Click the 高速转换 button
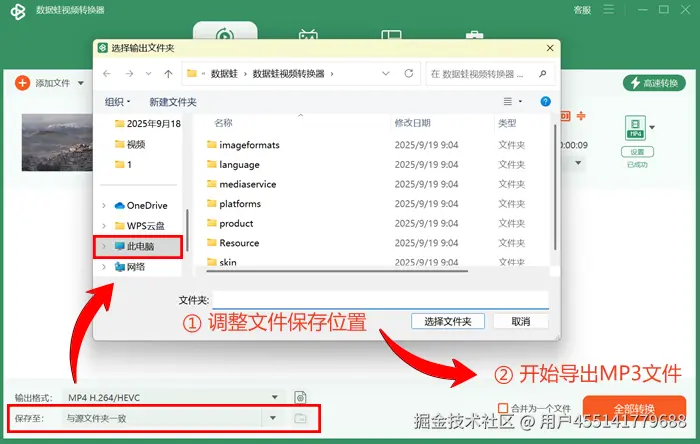 [654, 83]
